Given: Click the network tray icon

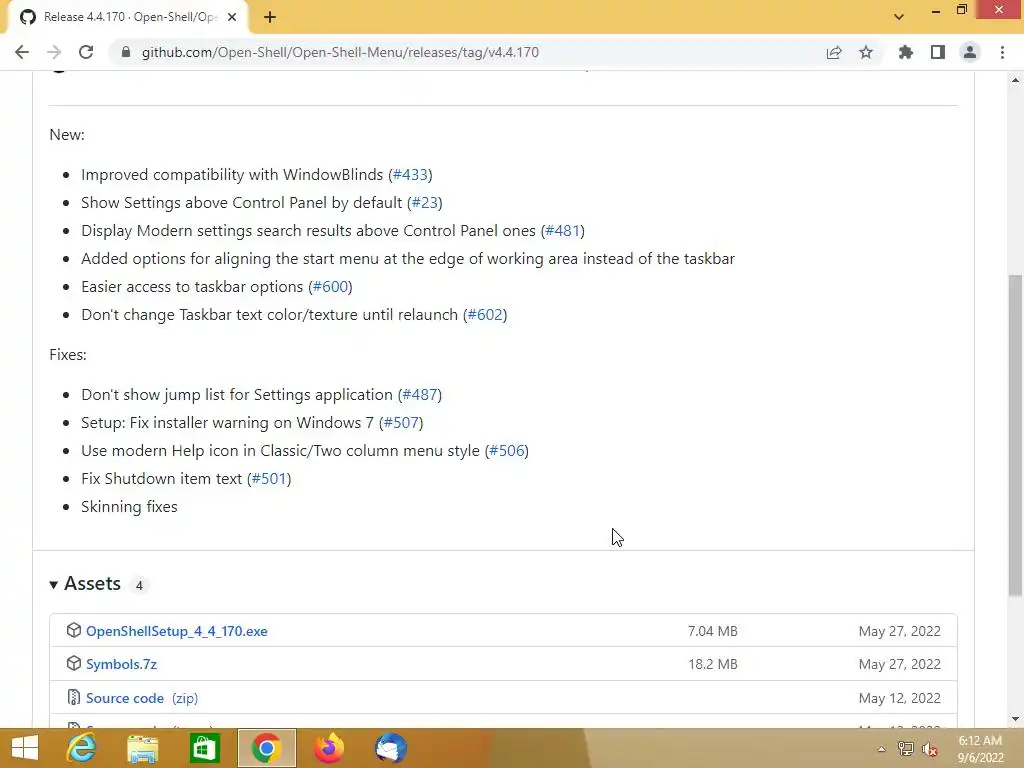Looking at the screenshot, I should [906, 749].
